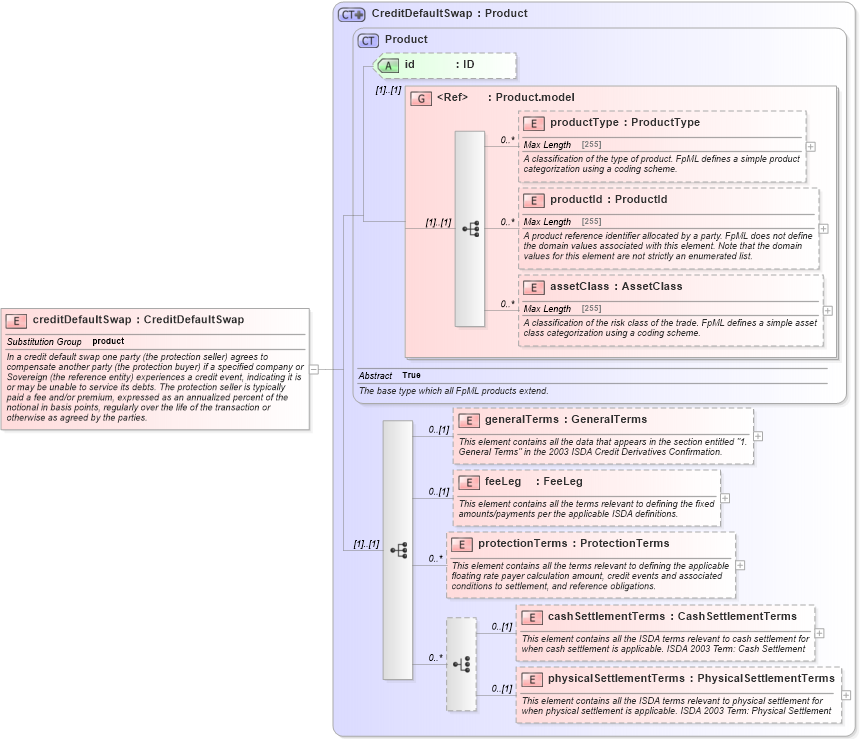860x739 pixels.
Task: Expand the feeLeg element
Action: tap(725, 498)
